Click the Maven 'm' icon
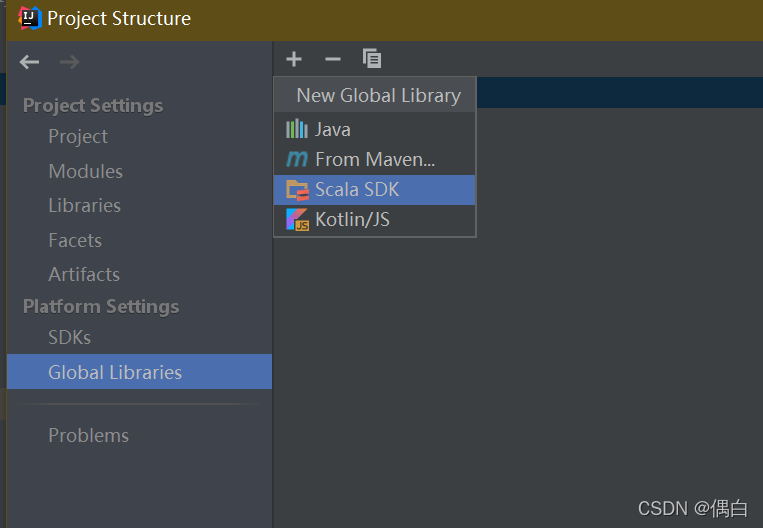Viewport: 763px width, 528px height. point(297,159)
